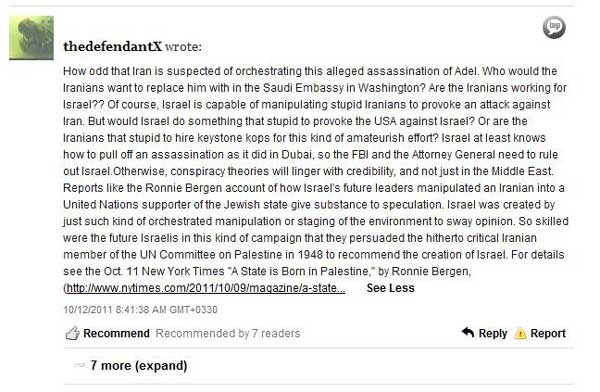
Task: Click Recommended by 7 readers text
Action: click(x=228, y=333)
